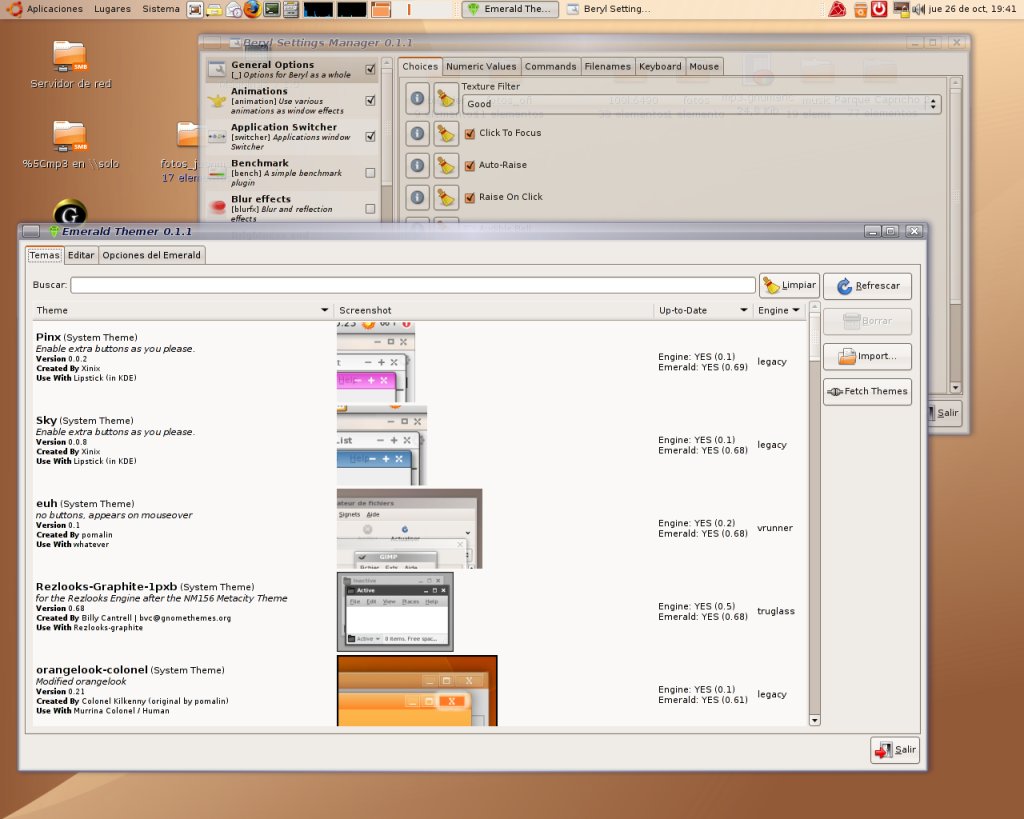Click the Animations plugin lamp icon
The image size is (1024, 819).
coord(217,101)
